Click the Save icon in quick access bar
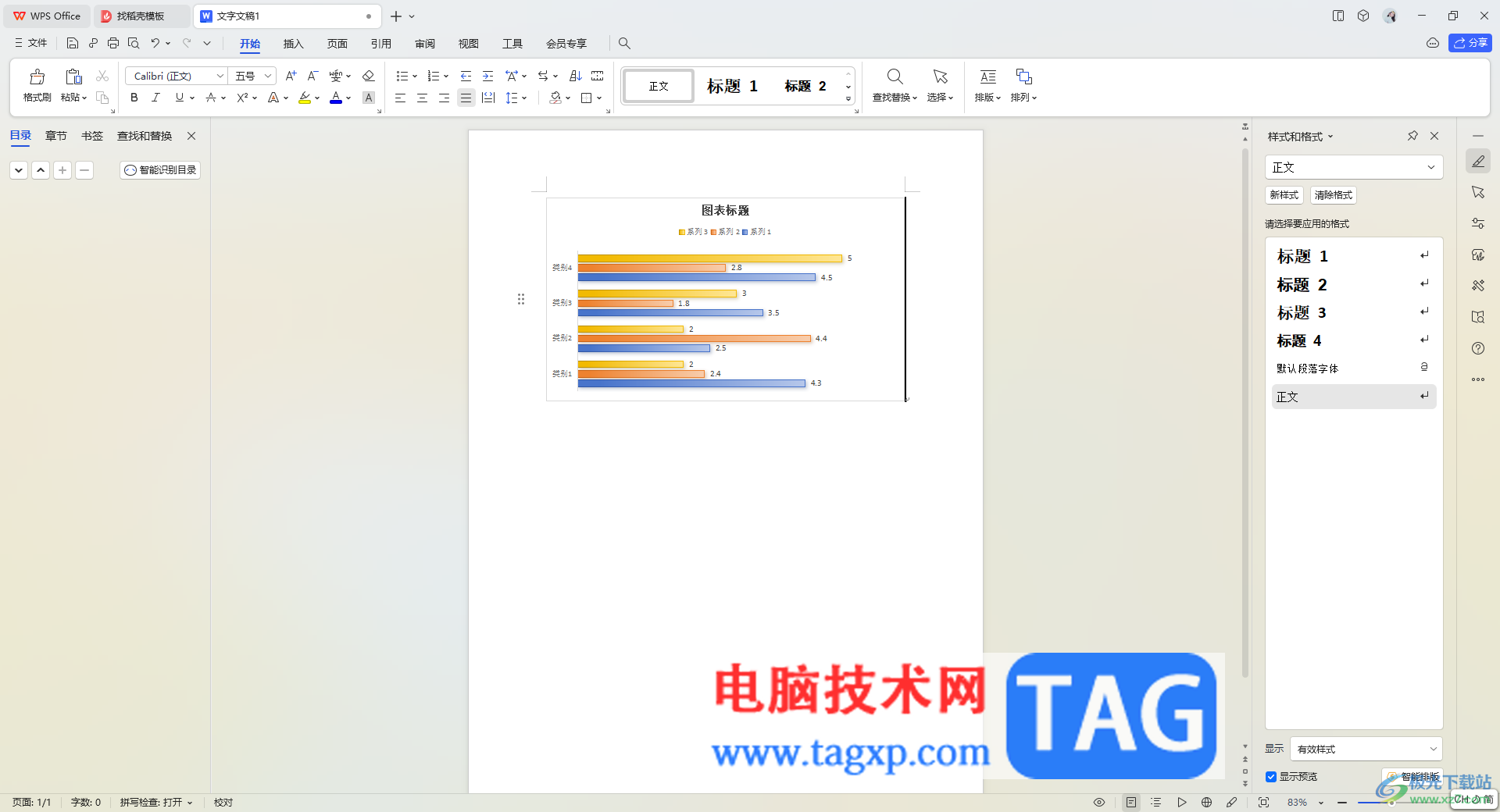Viewport: 1500px width, 812px height. [73, 43]
